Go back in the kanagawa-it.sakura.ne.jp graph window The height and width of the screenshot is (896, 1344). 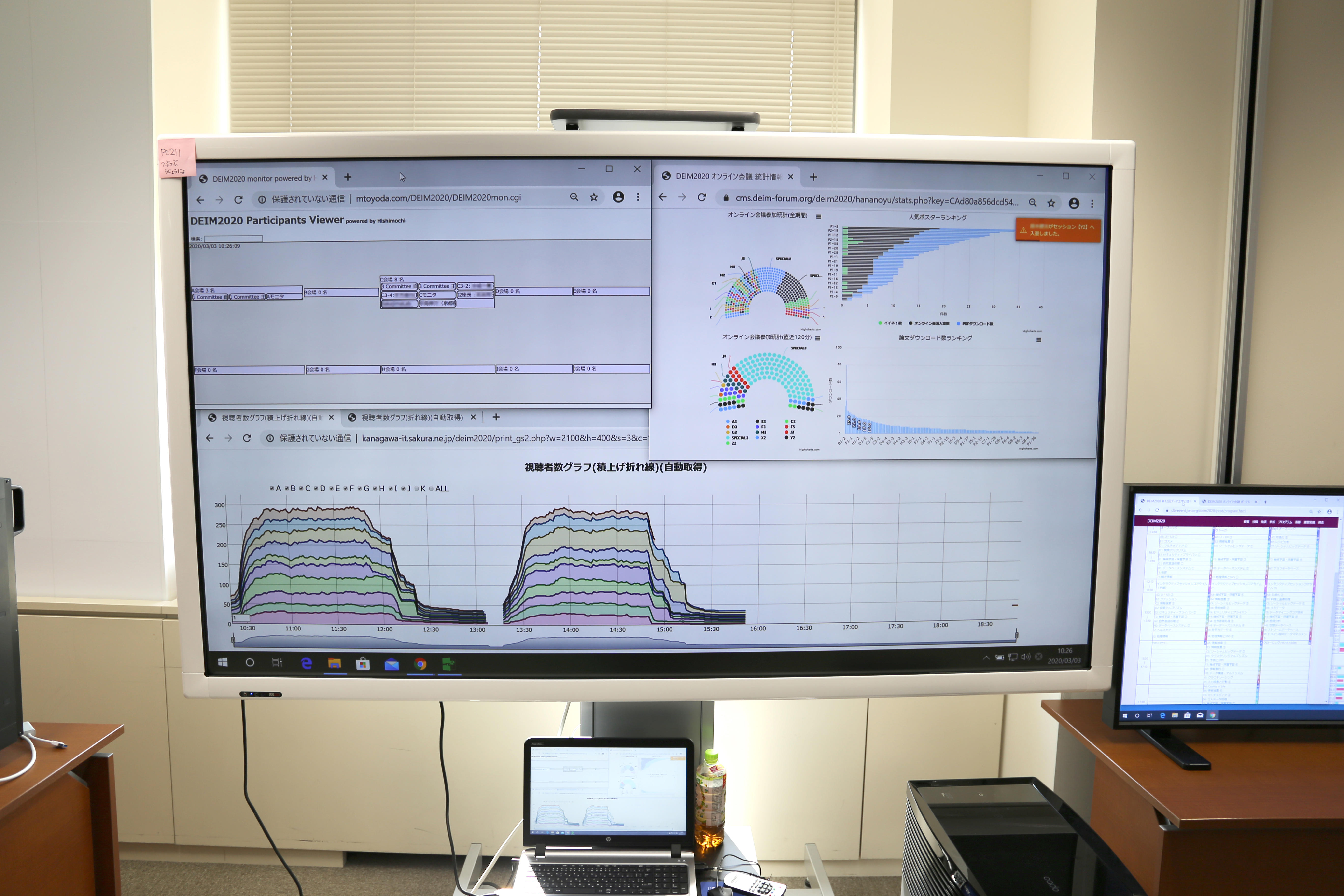pos(210,438)
